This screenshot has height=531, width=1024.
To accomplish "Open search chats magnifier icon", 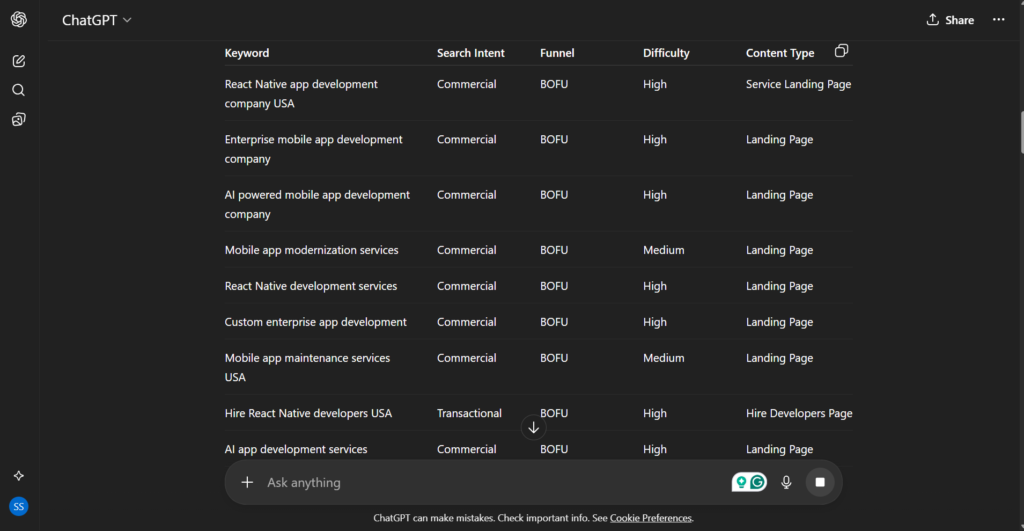I will coord(18,90).
